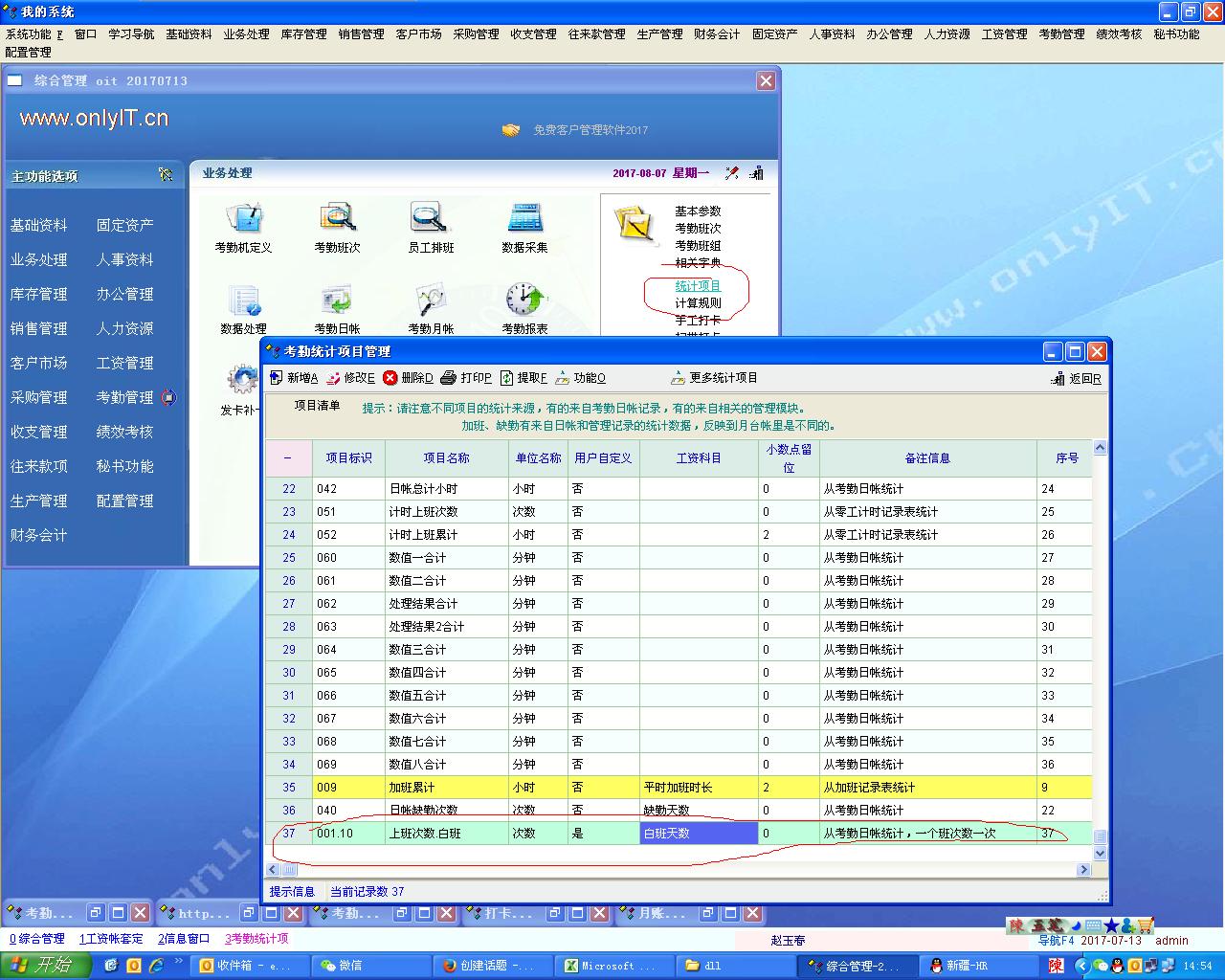Viewport: 1225px width, 980px height.
Task: Click 返回R to go back
Action: [x=1076, y=379]
